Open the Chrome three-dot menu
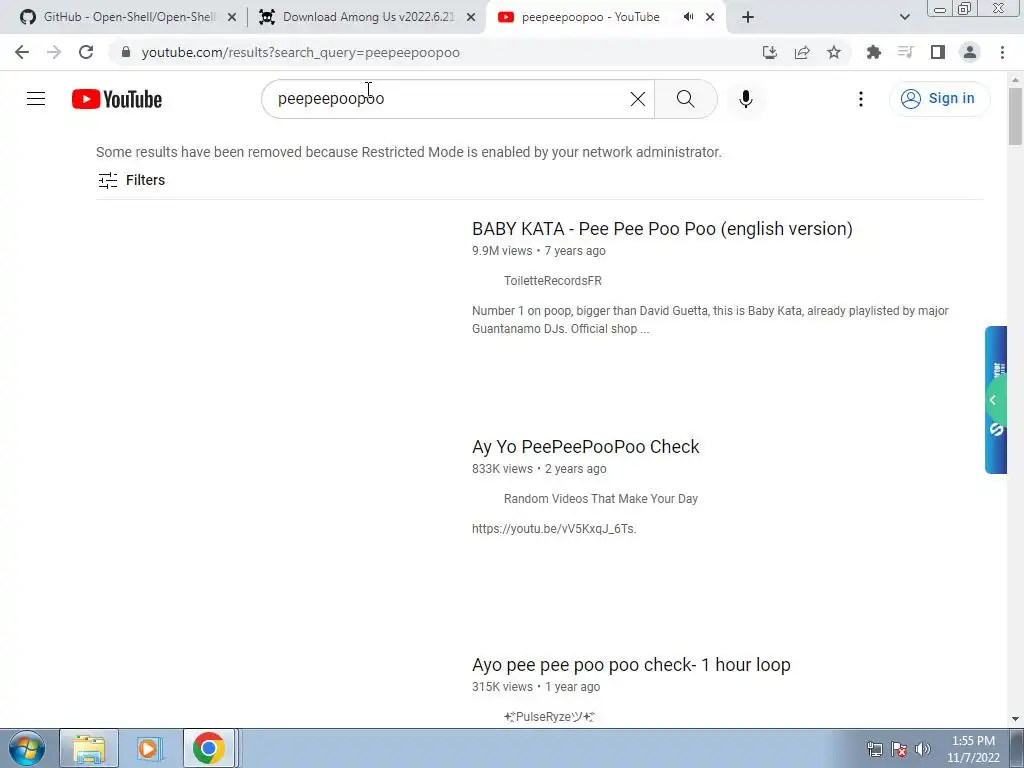Viewport: 1024px width, 768px height. (x=1002, y=52)
